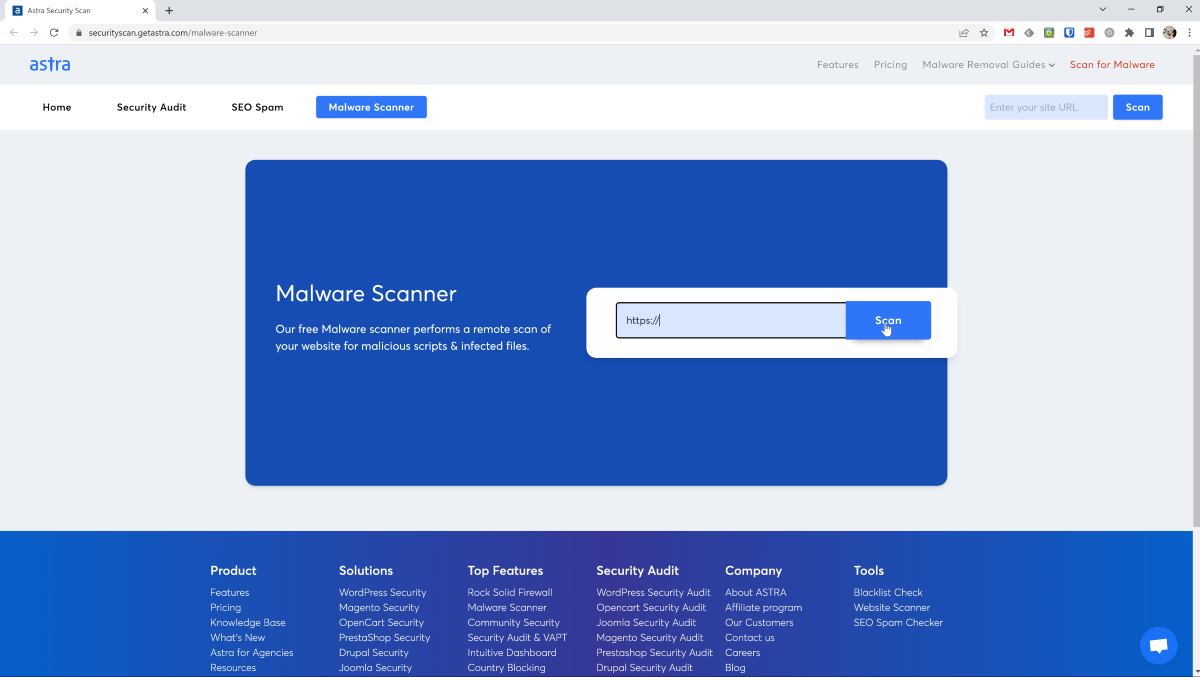Open the SEO Spam Checker tool link

[898, 623]
